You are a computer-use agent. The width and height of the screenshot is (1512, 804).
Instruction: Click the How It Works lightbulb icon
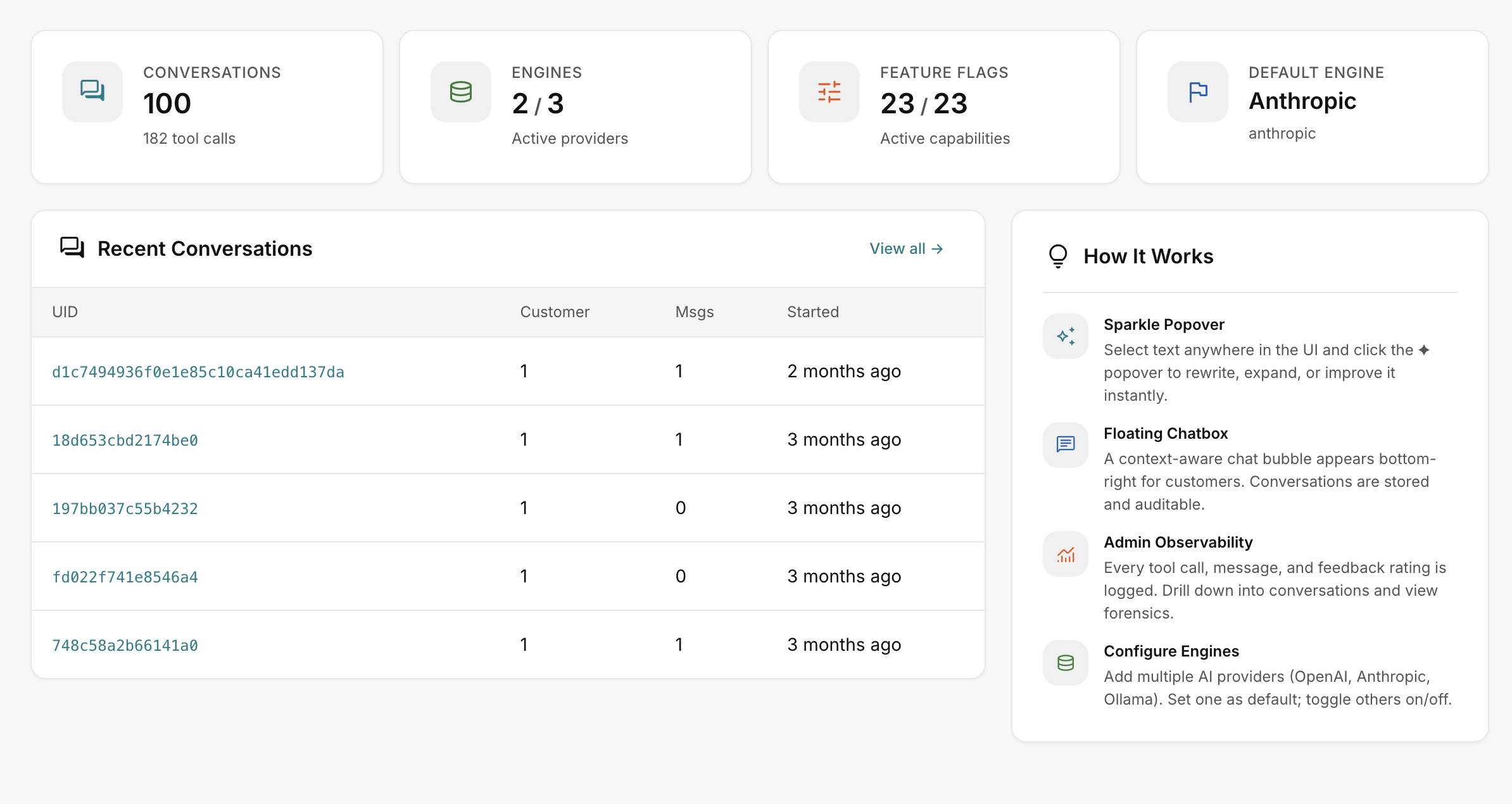[1058, 256]
